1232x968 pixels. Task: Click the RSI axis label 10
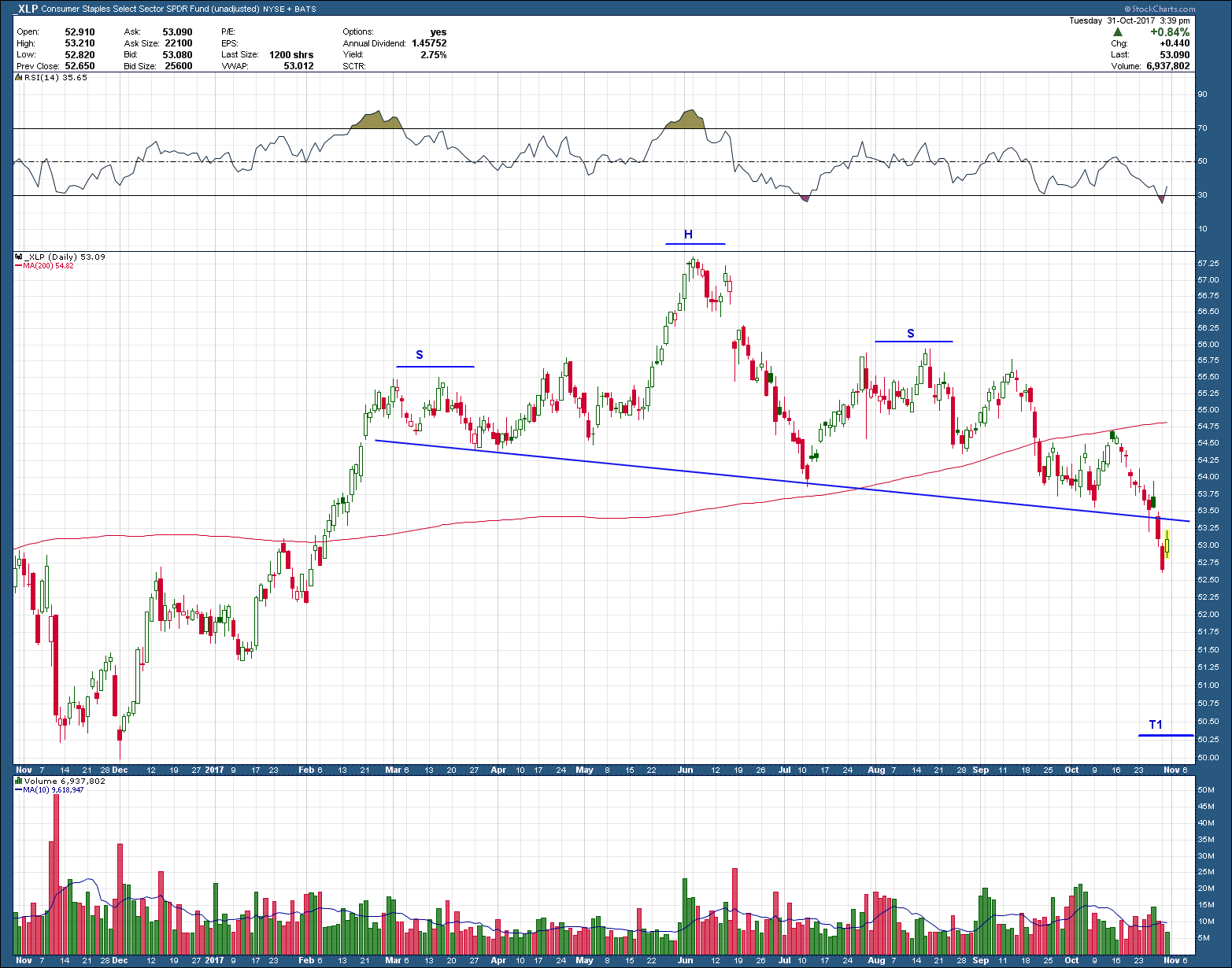click(1202, 229)
